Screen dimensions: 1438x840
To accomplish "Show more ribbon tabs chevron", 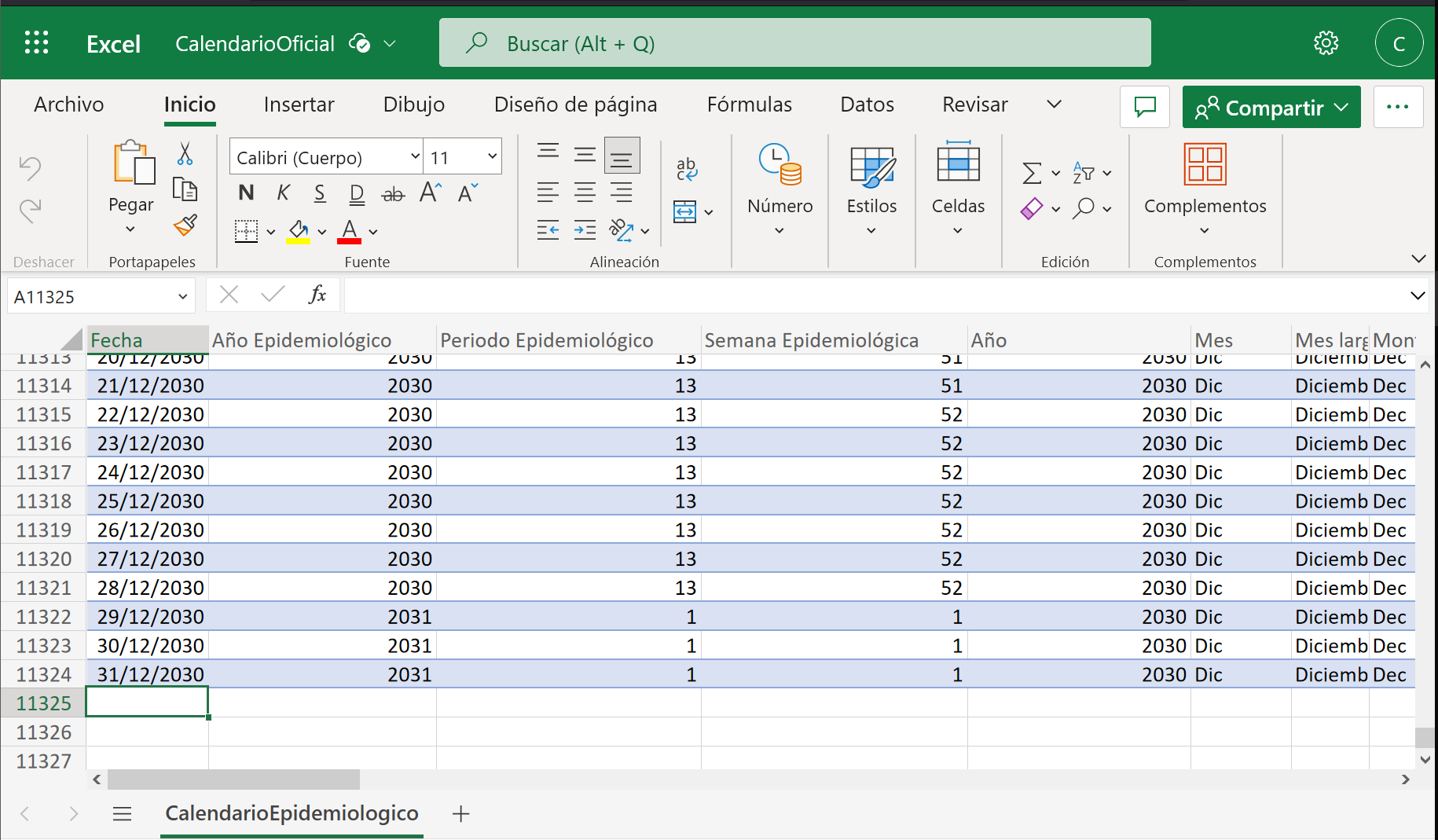I will point(1055,105).
